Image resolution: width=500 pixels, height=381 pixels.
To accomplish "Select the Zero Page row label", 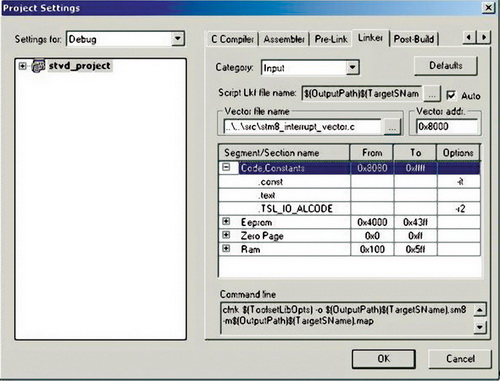I will tap(262, 236).
